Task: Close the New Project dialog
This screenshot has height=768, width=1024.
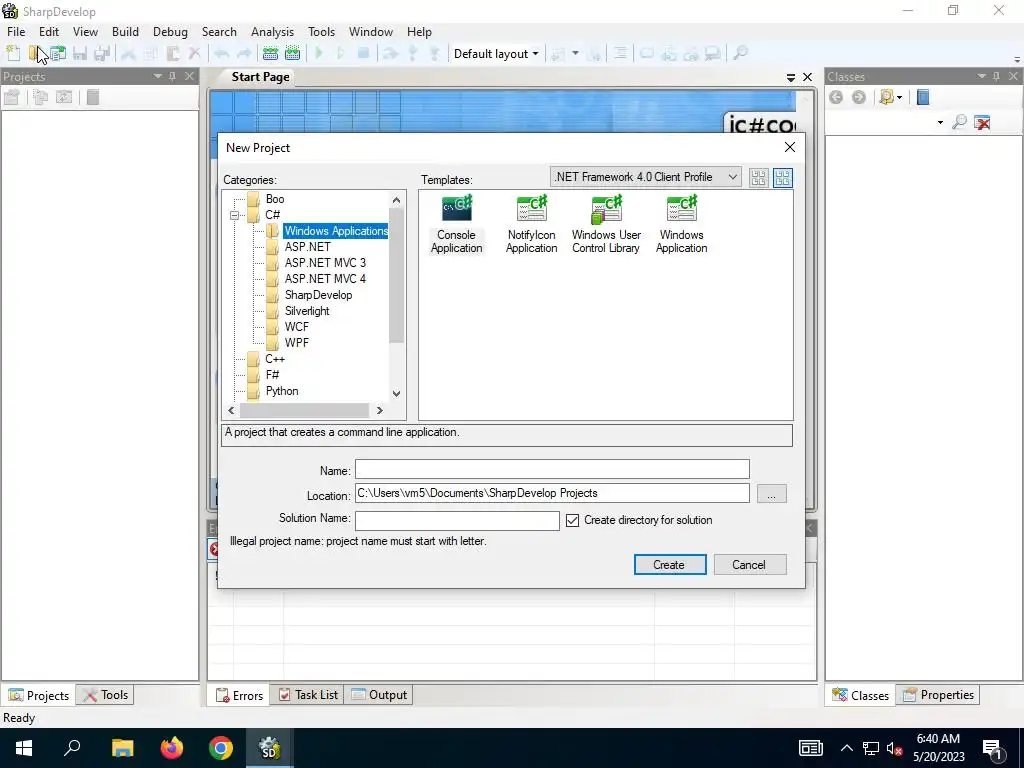Action: 790,148
